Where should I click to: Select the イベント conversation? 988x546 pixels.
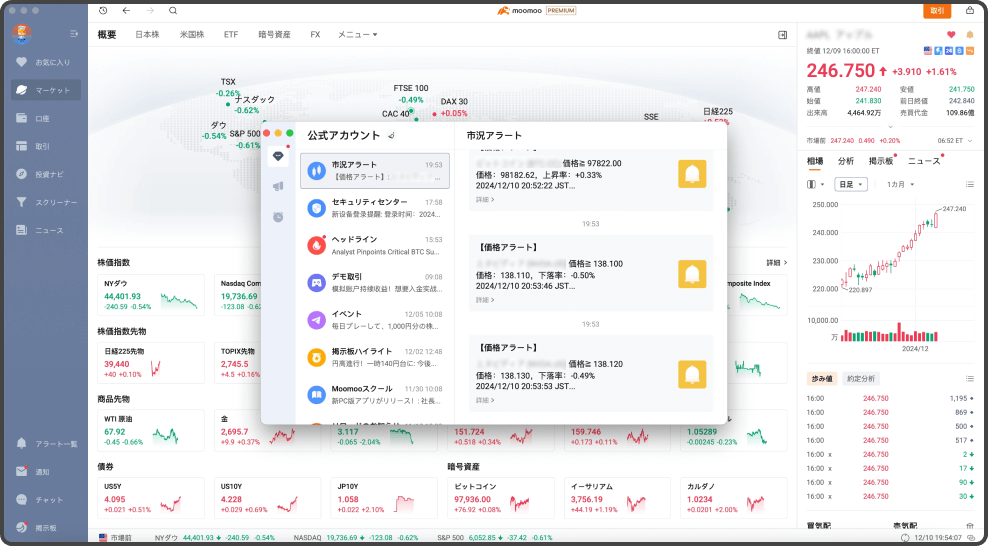tap(375, 320)
